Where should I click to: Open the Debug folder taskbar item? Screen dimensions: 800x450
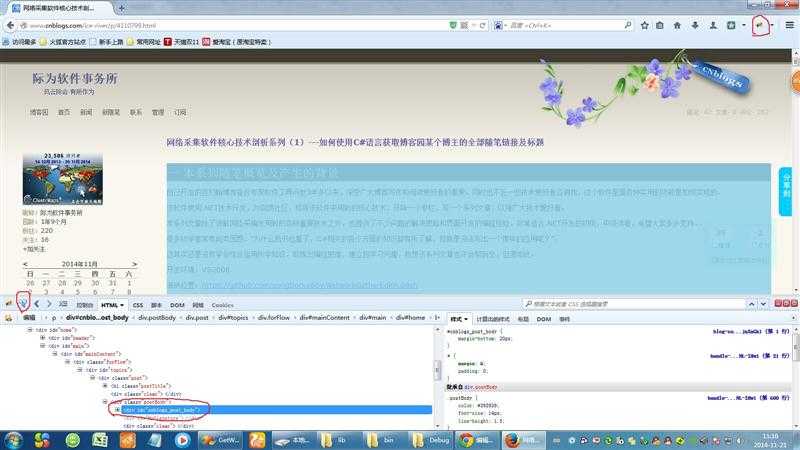coord(431,440)
